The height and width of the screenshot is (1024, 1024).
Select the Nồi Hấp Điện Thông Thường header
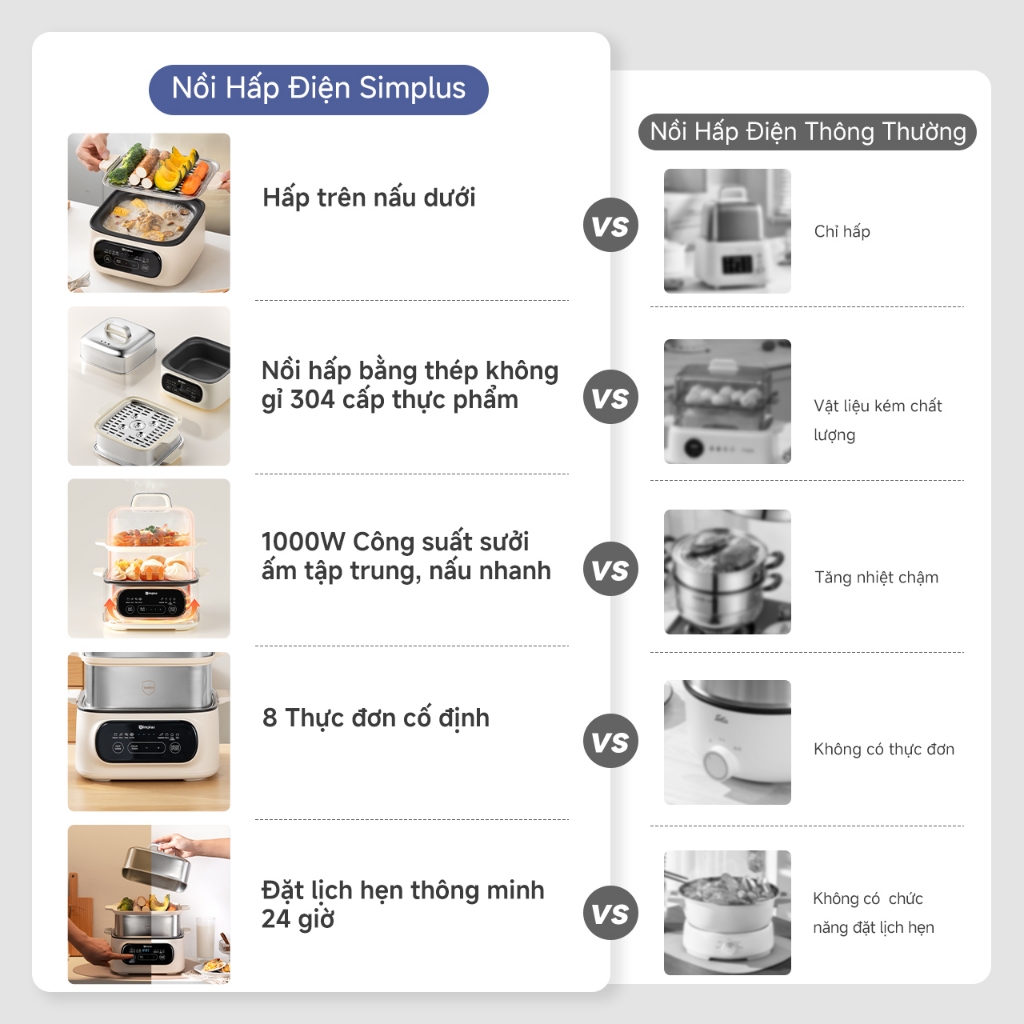[x=807, y=132]
